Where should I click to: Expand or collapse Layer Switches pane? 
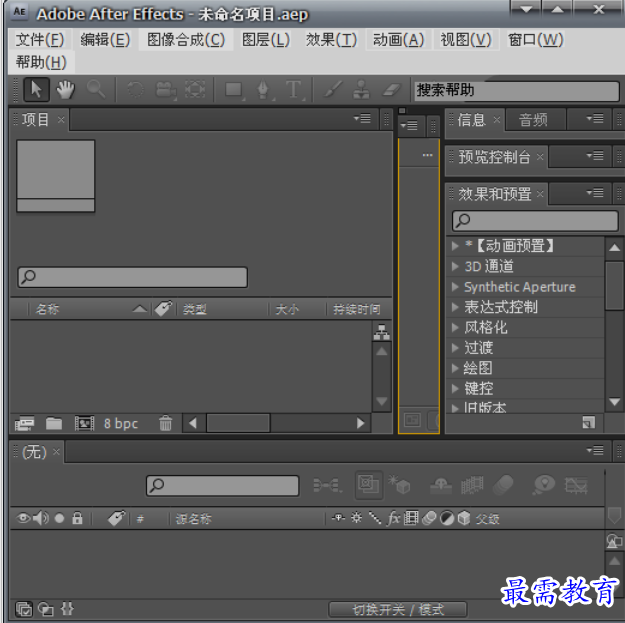pos(24,609)
